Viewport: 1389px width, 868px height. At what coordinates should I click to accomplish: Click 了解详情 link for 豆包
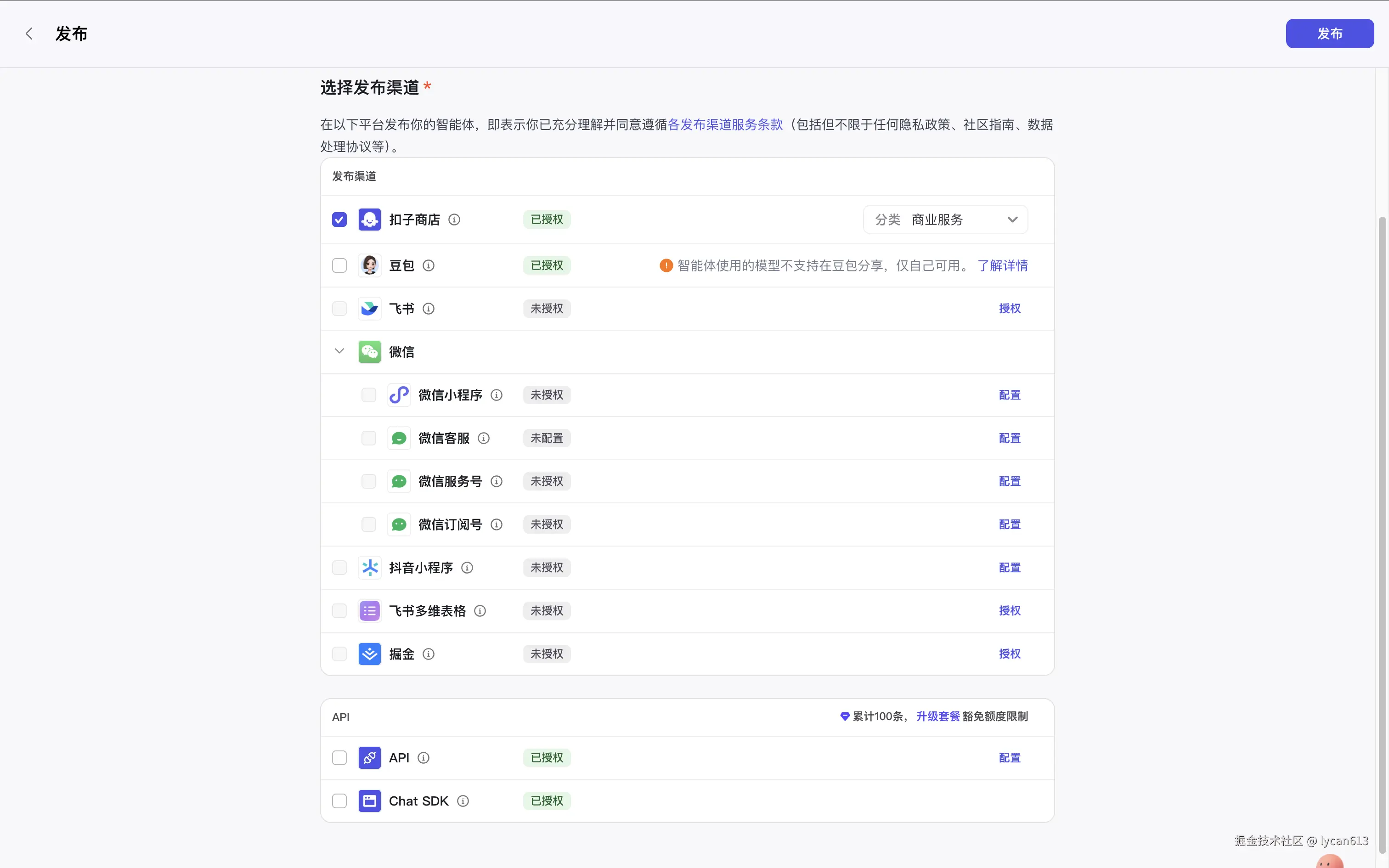[1002, 266]
